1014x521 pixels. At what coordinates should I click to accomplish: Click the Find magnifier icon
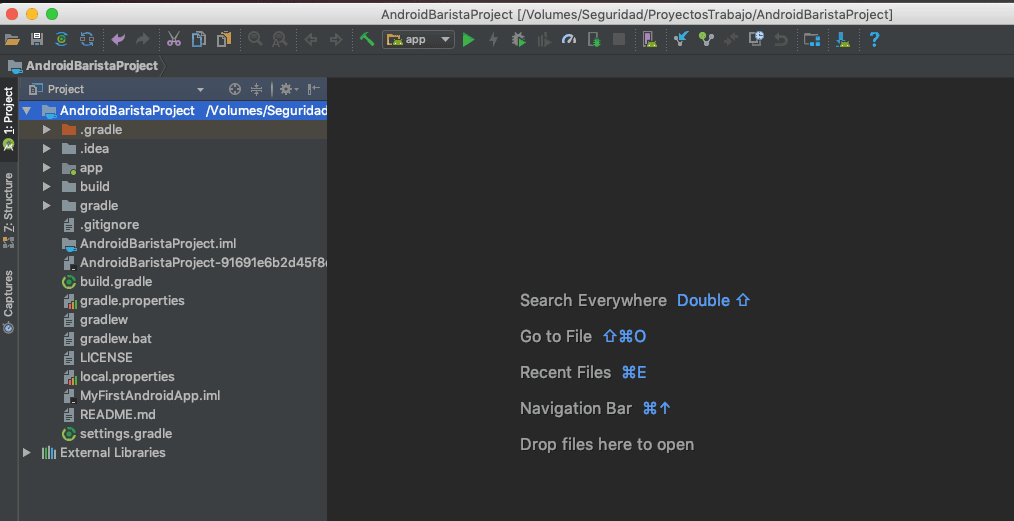[255, 39]
